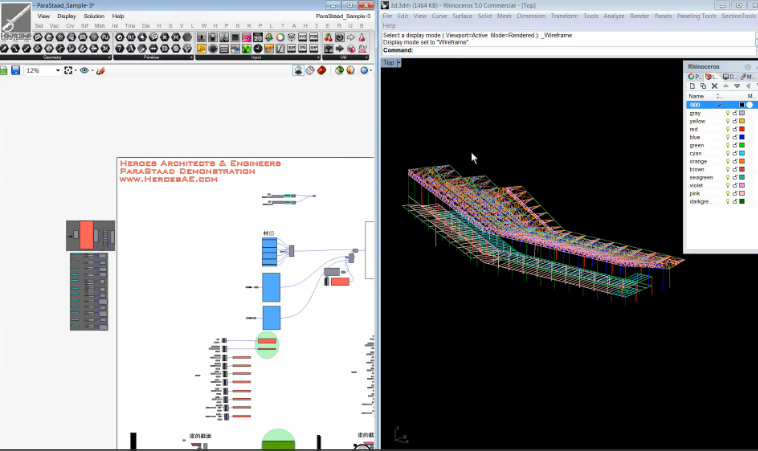
Task: Open the Top viewport title dropdown arrow
Action: [398, 63]
